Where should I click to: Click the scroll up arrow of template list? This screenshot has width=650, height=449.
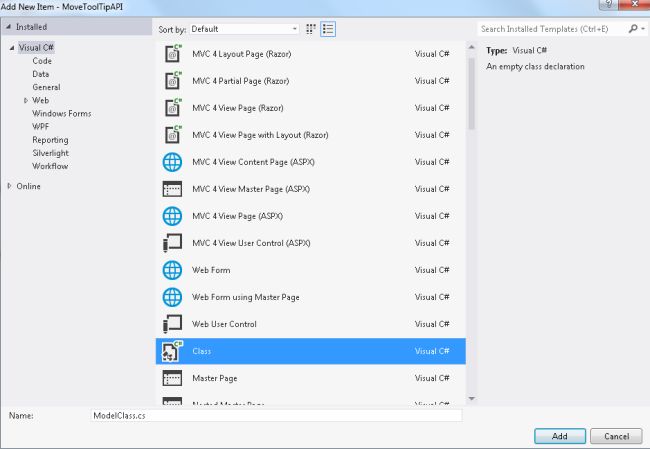[x=471, y=47]
